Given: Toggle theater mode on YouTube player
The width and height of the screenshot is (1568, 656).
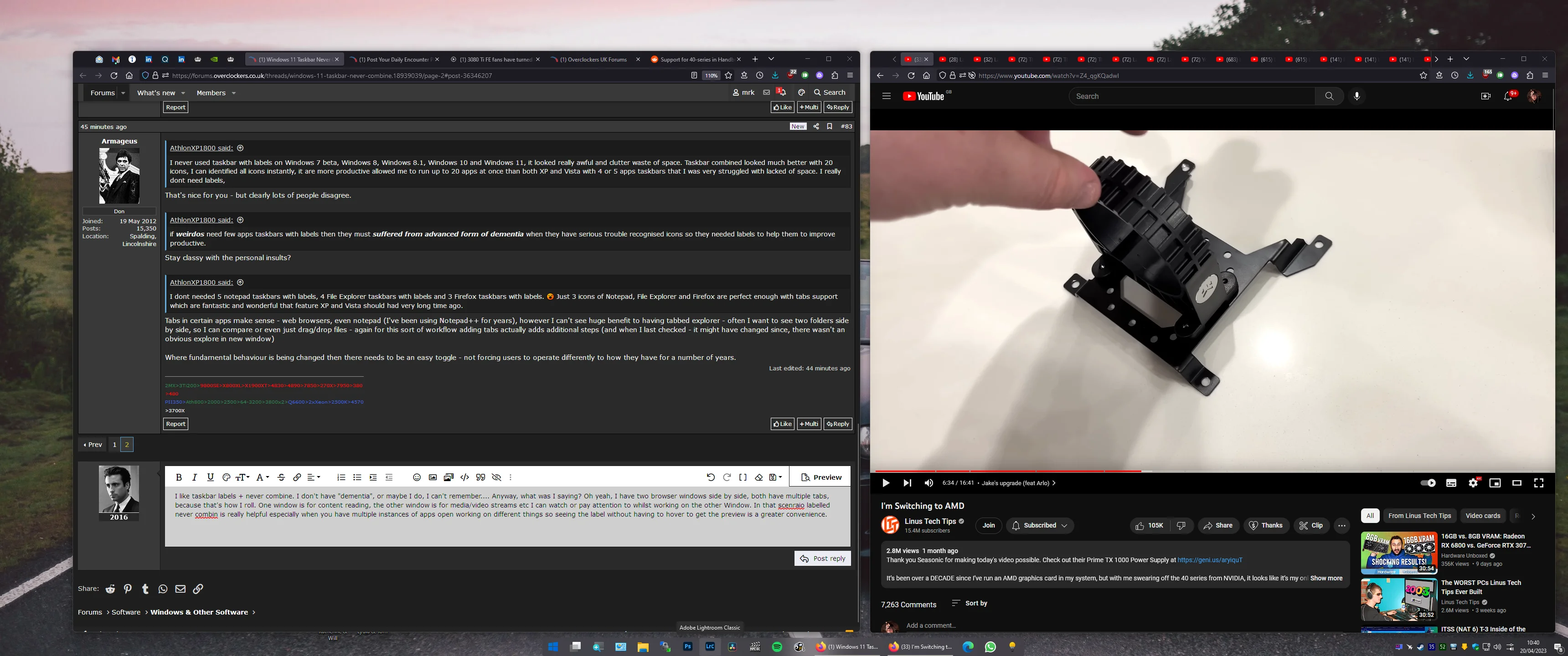Looking at the screenshot, I should 1517,483.
